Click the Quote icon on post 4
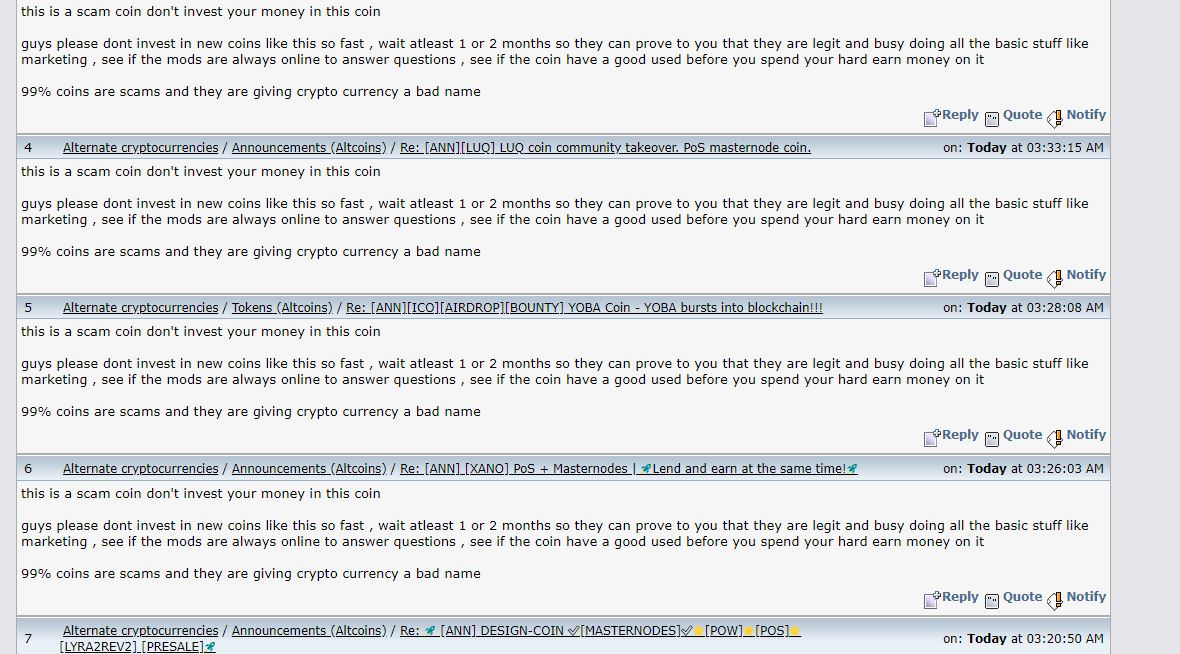 click(x=992, y=279)
